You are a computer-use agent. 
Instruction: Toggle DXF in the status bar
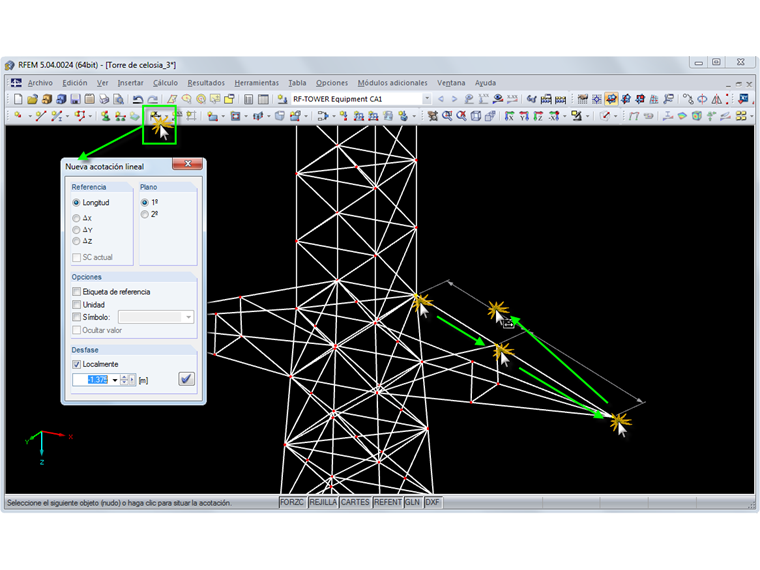click(x=432, y=503)
